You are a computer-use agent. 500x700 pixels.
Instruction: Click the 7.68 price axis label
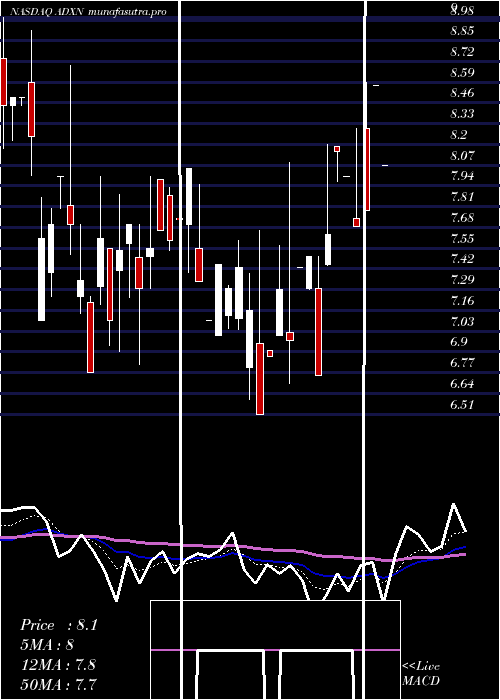(462, 217)
